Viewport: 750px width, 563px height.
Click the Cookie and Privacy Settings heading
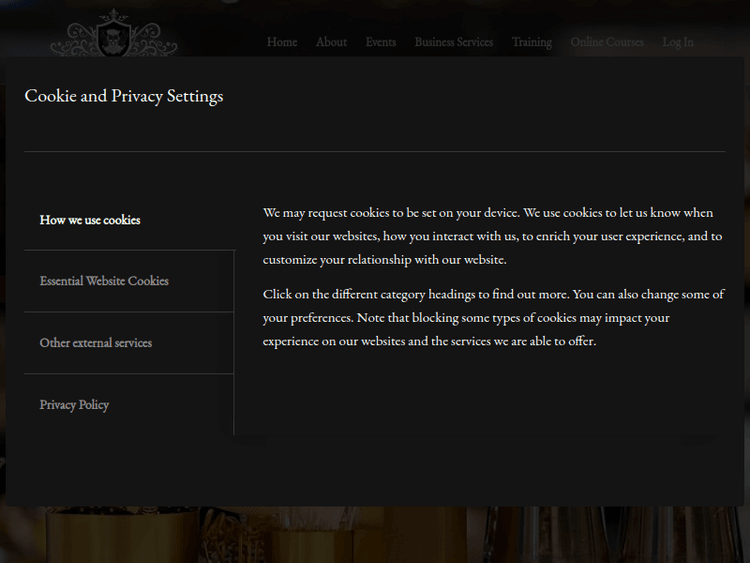(124, 97)
